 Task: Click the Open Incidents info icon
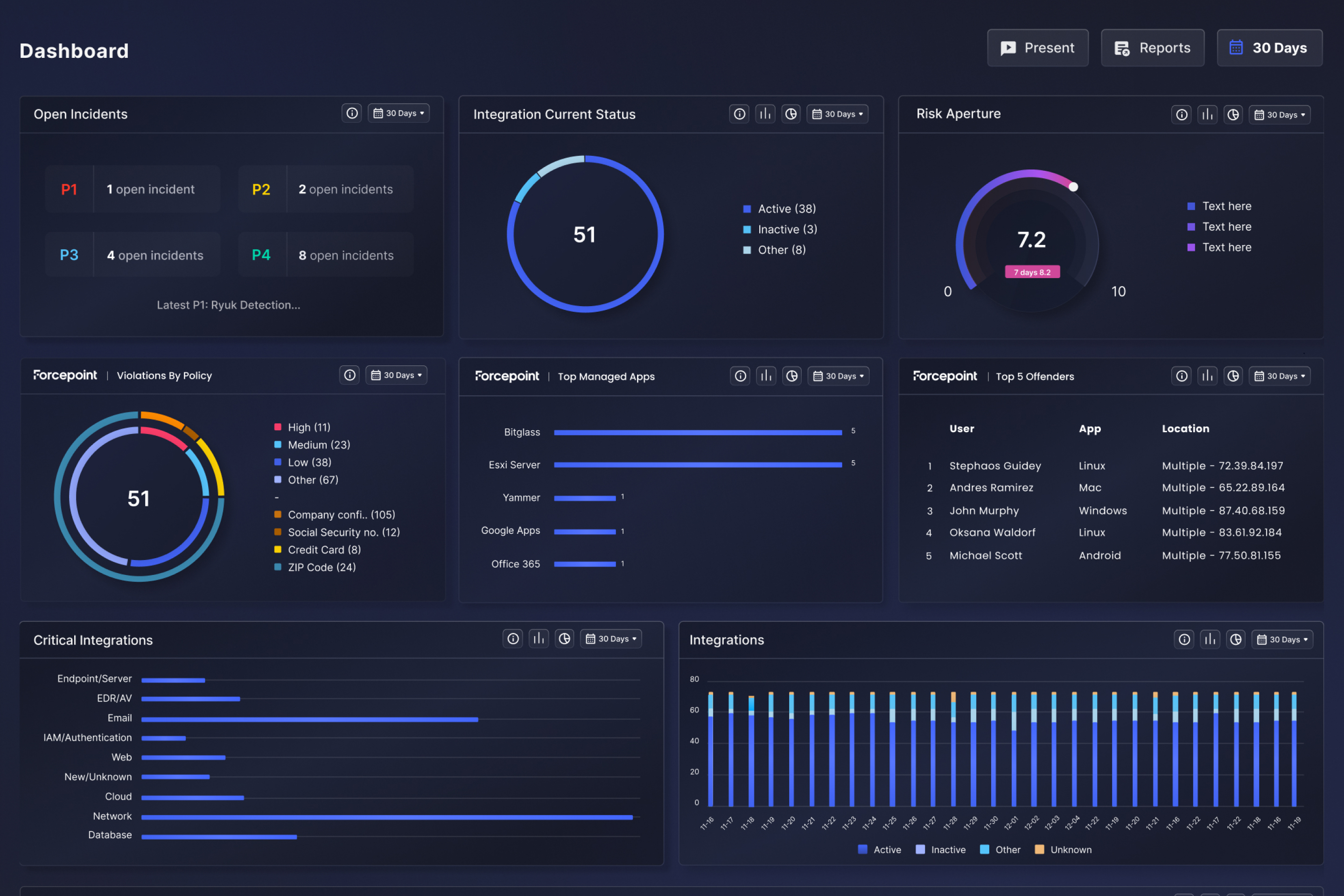click(352, 113)
